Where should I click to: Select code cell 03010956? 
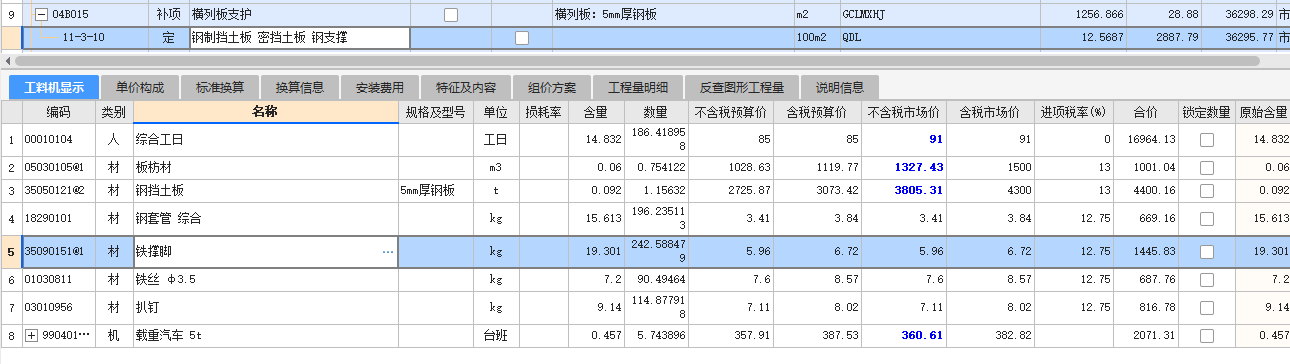[x=58, y=308]
